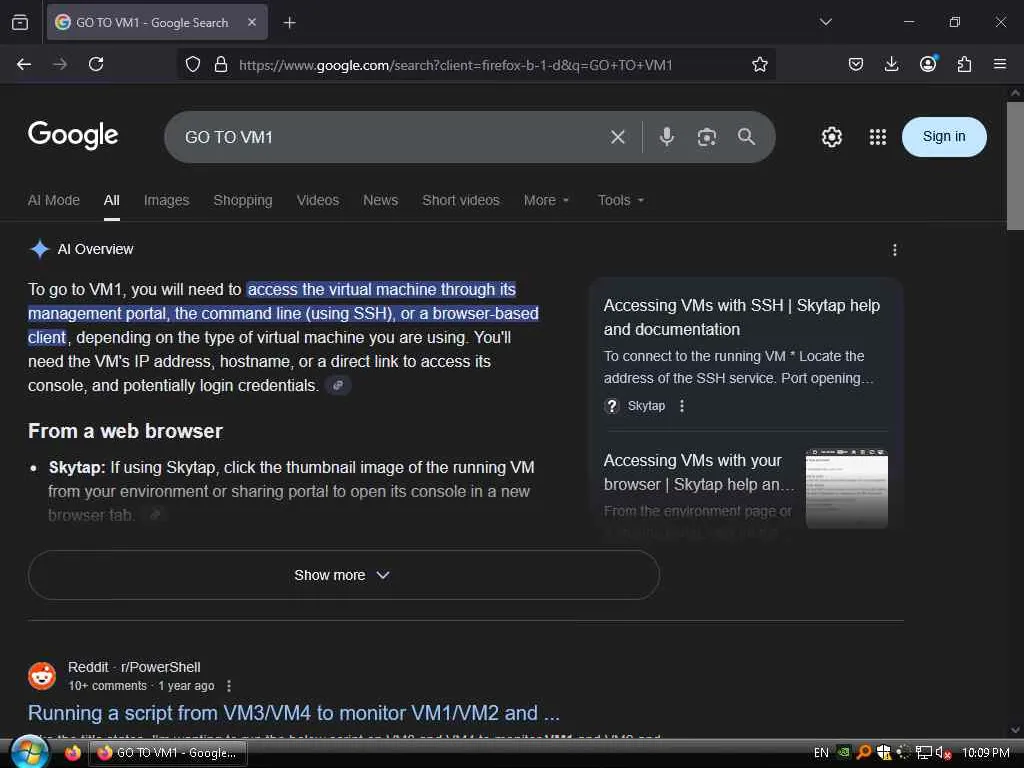Open Skytap browser article thumbnail
The width and height of the screenshot is (1024, 768).
click(x=846, y=488)
